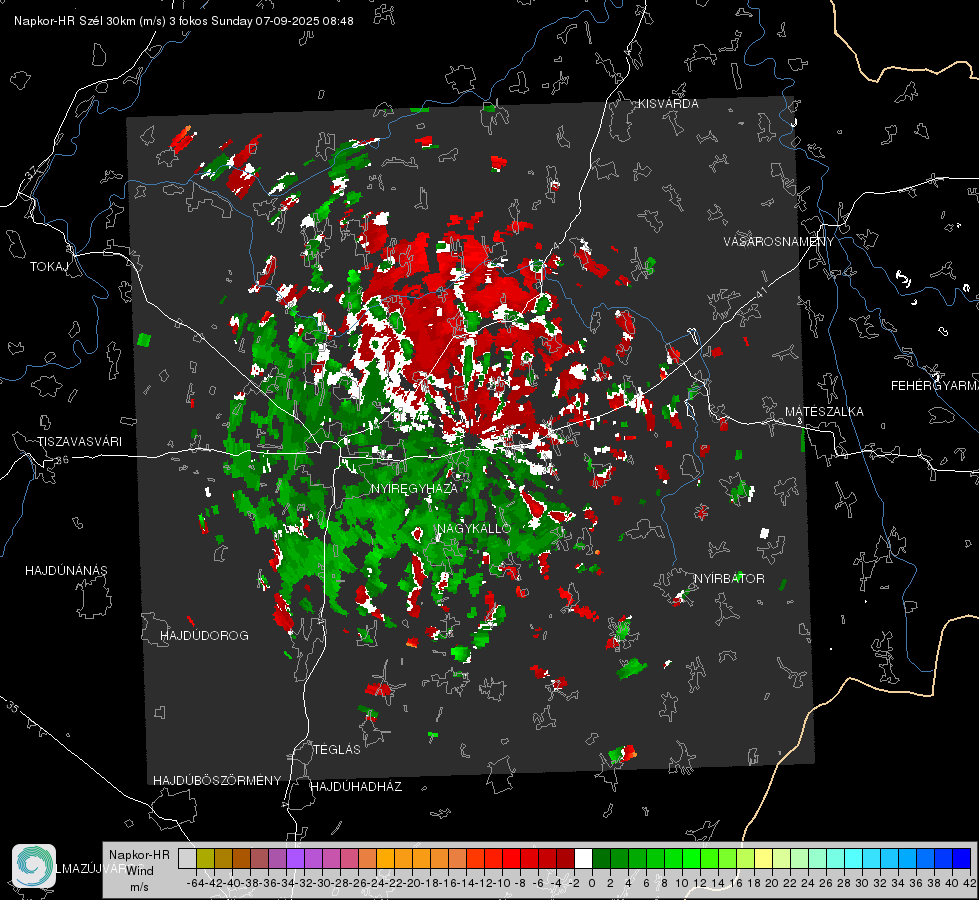Click the HAJDÚDOROG label
Screen dimensions: 979x900
coord(204,636)
